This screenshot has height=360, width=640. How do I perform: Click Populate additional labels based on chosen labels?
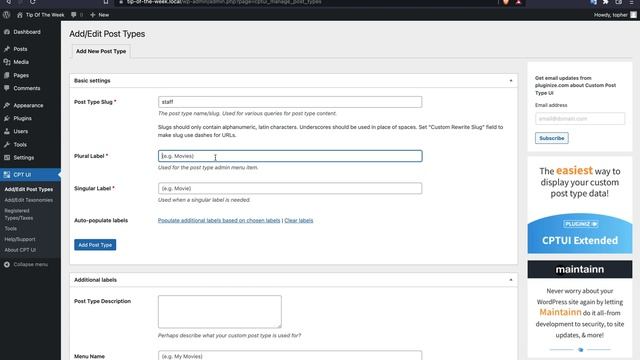point(219,220)
